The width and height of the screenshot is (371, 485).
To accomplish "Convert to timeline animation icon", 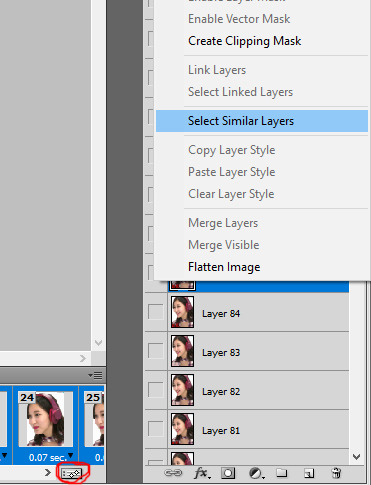I will (72, 473).
